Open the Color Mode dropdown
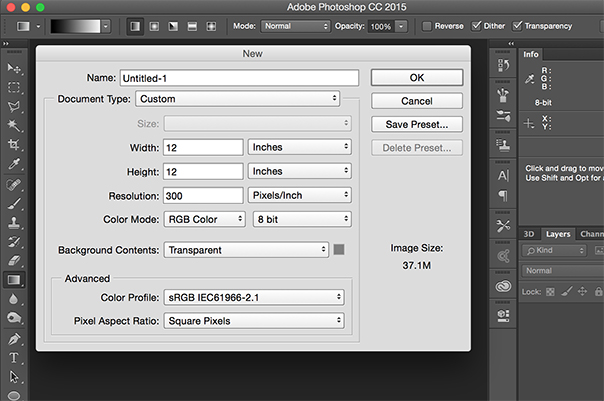The height and width of the screenshot is (401, 604). tap(205, 219)
